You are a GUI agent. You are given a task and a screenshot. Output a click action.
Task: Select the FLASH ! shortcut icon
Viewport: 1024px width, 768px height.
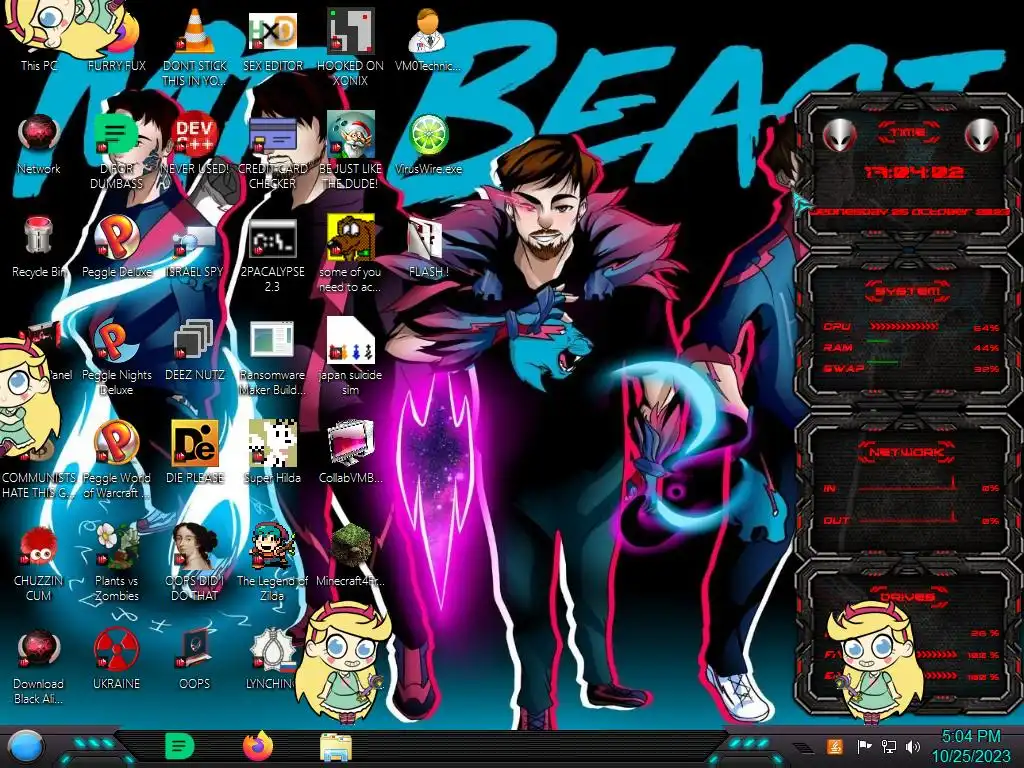coord(427,238)
